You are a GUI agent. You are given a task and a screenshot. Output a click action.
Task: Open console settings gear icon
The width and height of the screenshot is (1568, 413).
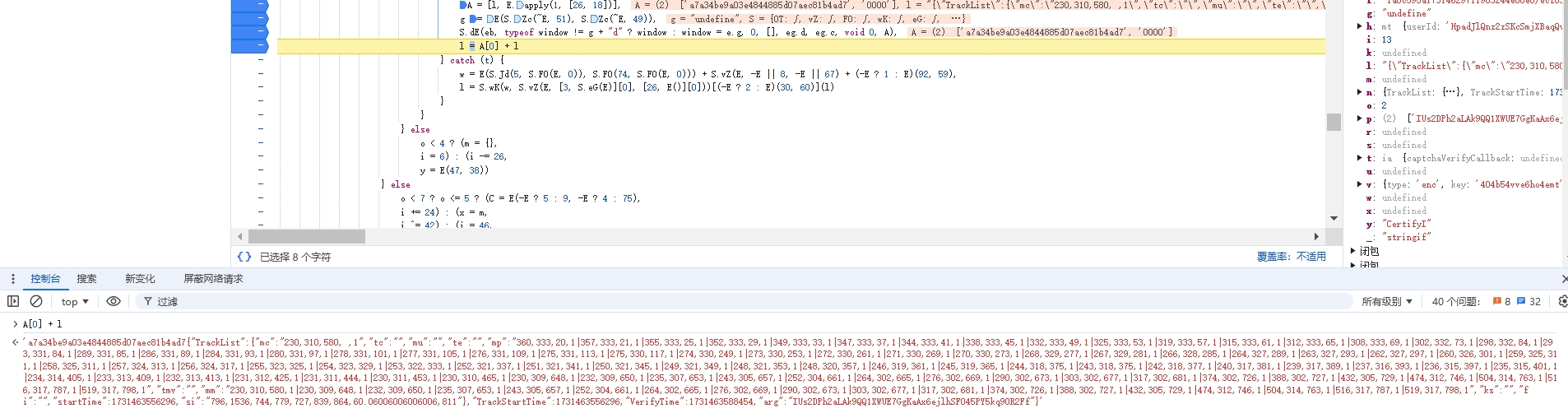click(x=1562, y=301)
